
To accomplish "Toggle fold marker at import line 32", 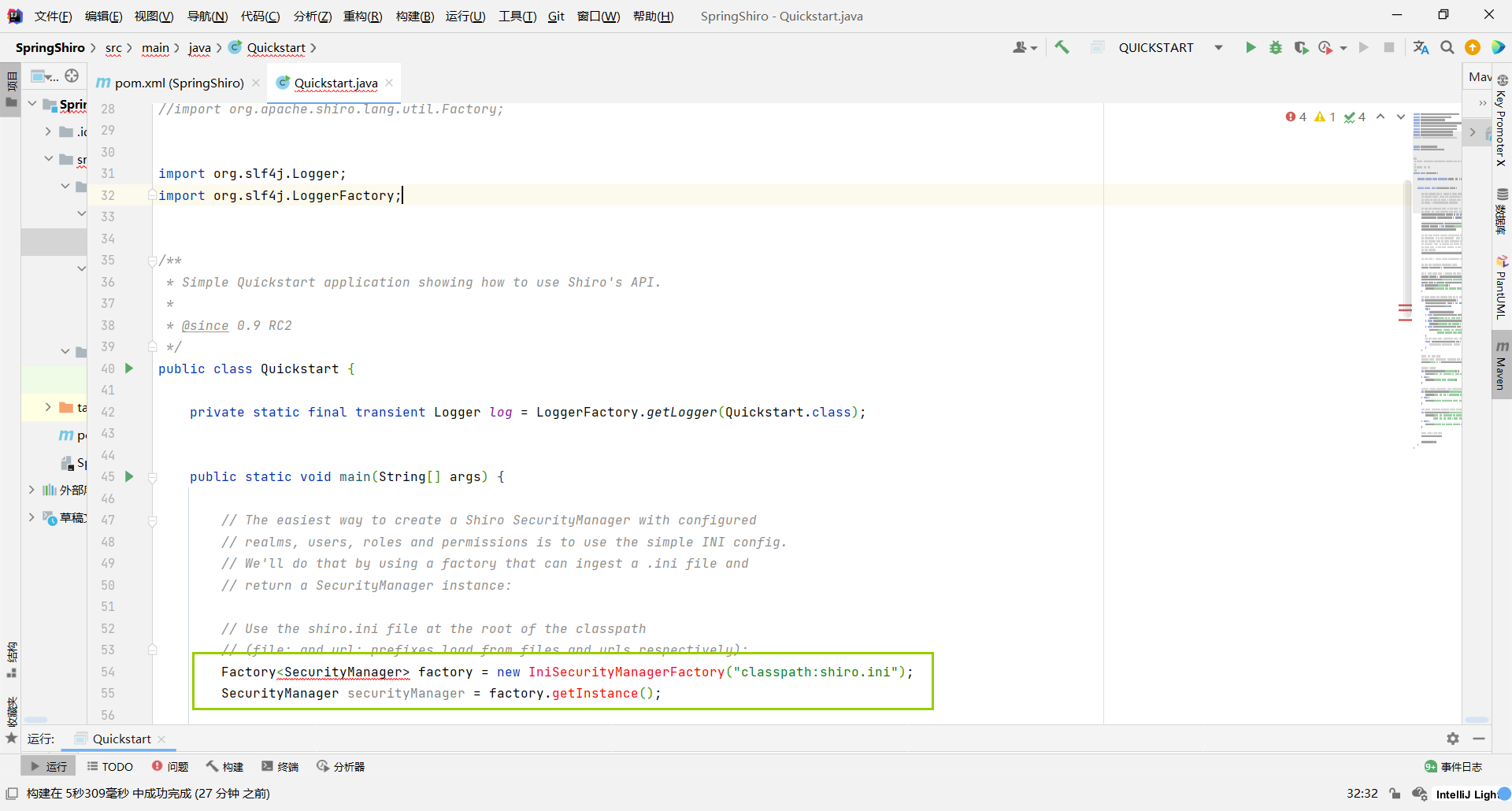I will [x=153, y=195].
